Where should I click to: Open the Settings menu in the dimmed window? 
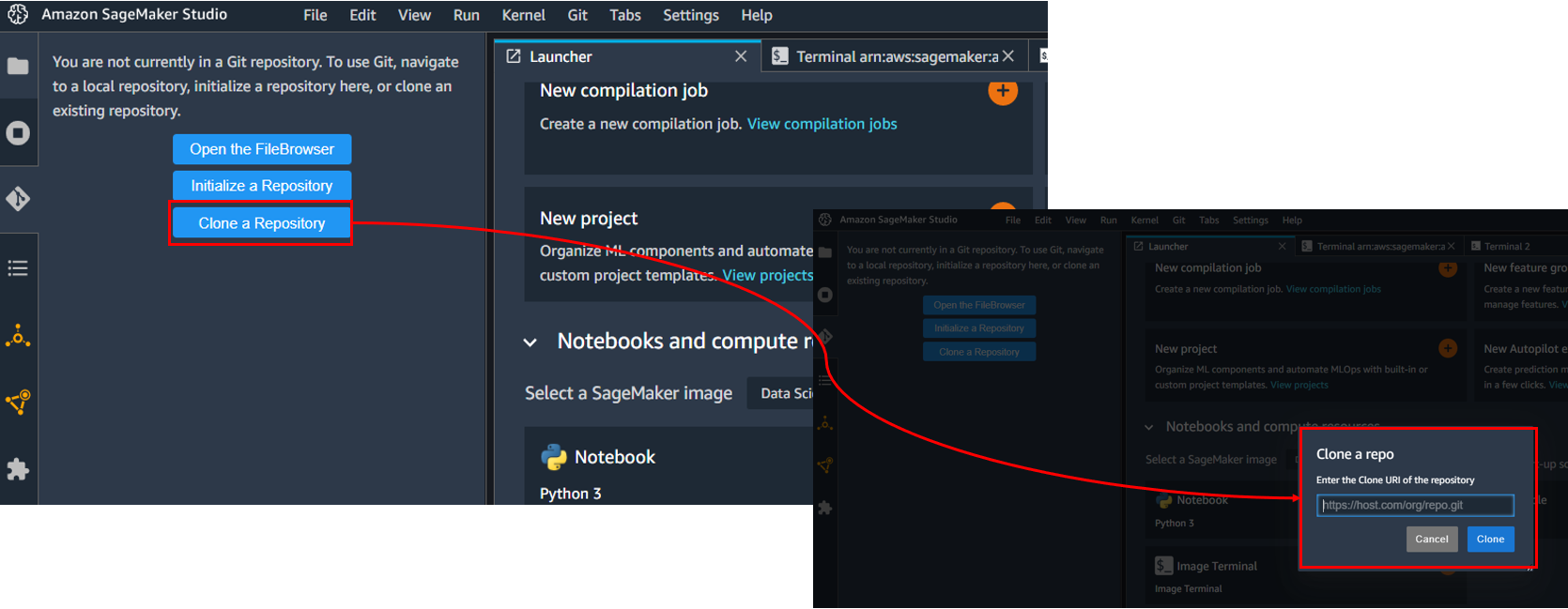coord(1251,220)
